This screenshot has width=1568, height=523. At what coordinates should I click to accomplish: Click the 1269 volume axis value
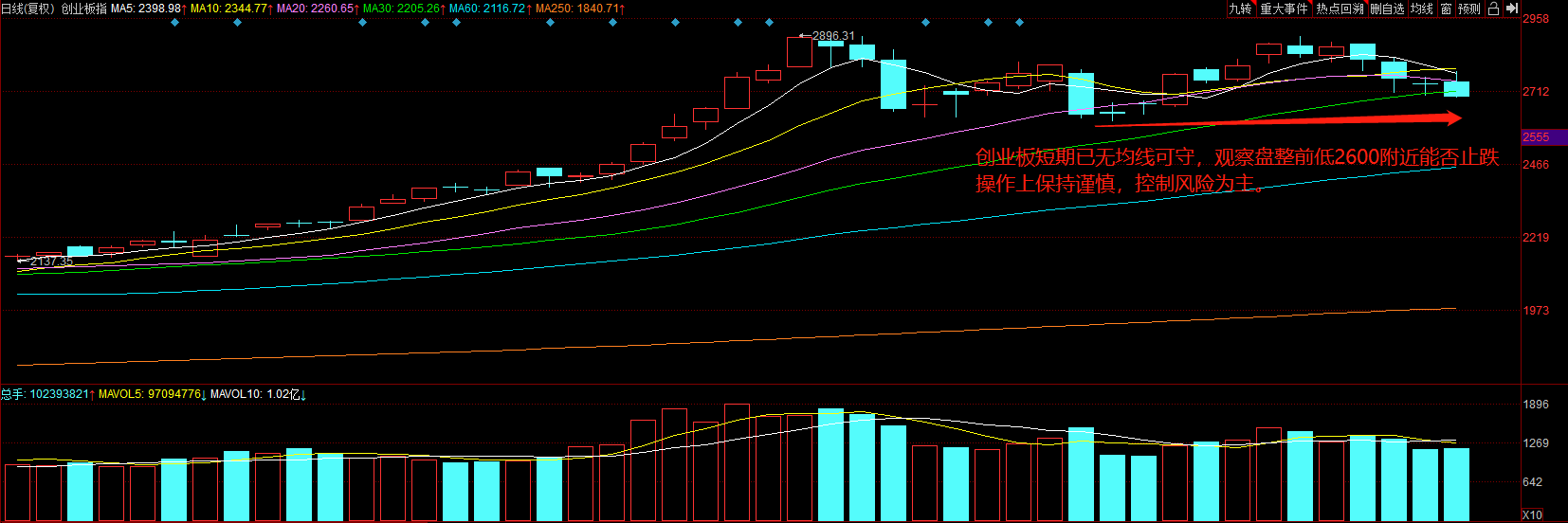1536,443
